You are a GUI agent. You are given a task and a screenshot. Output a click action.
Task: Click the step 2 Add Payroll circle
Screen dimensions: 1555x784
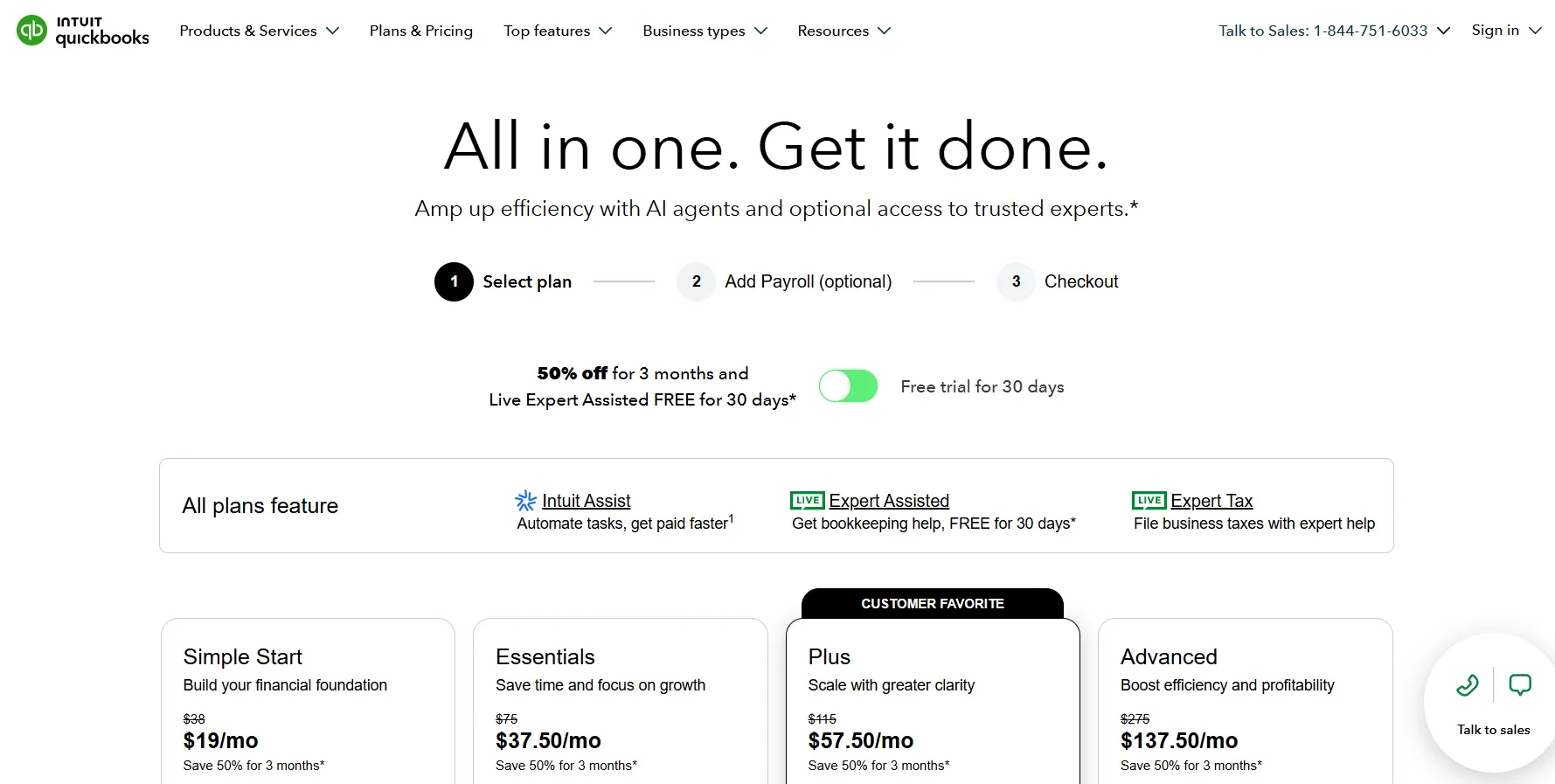point(695,281)
